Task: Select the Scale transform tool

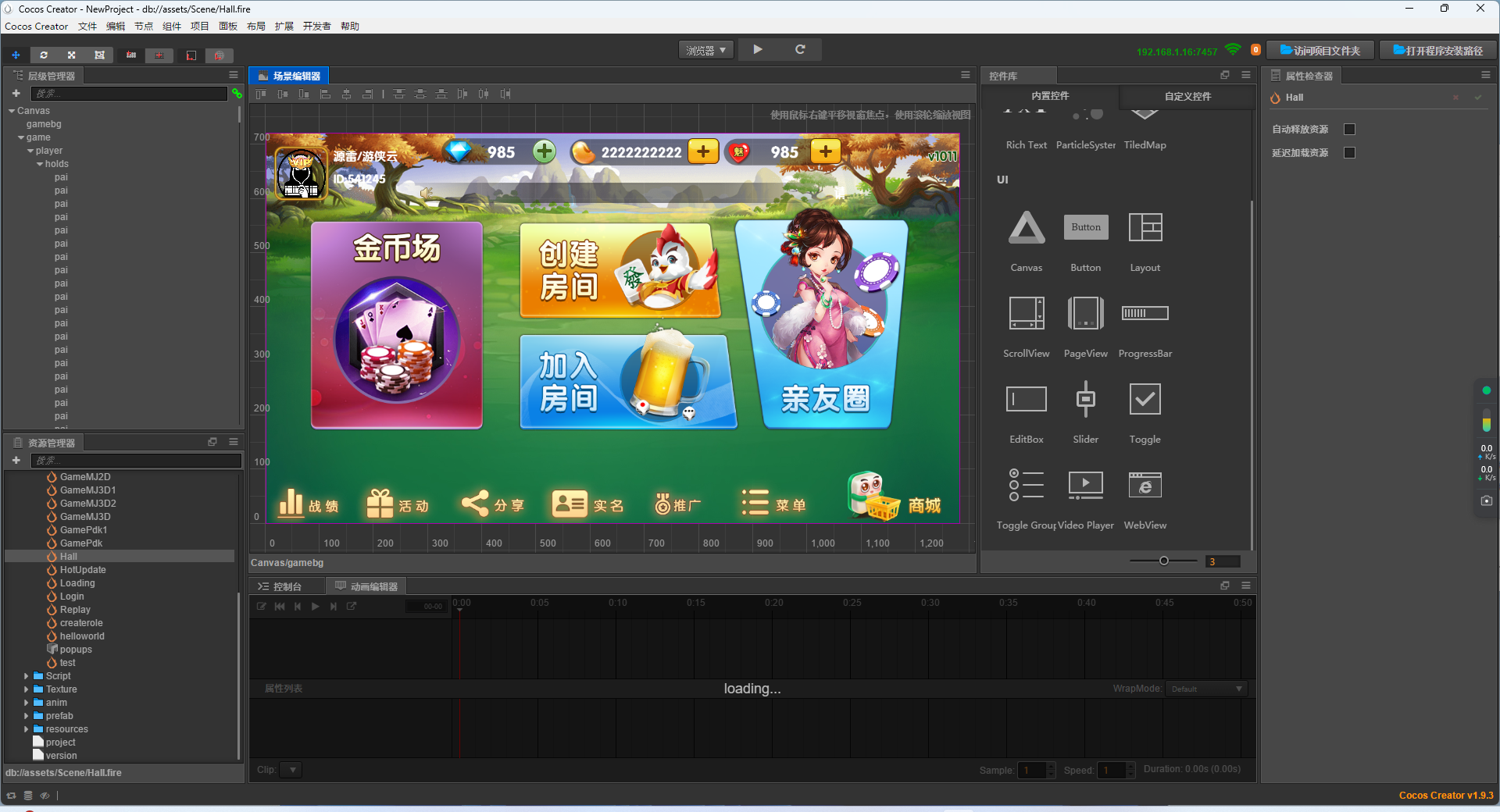Action: [71, 55]
